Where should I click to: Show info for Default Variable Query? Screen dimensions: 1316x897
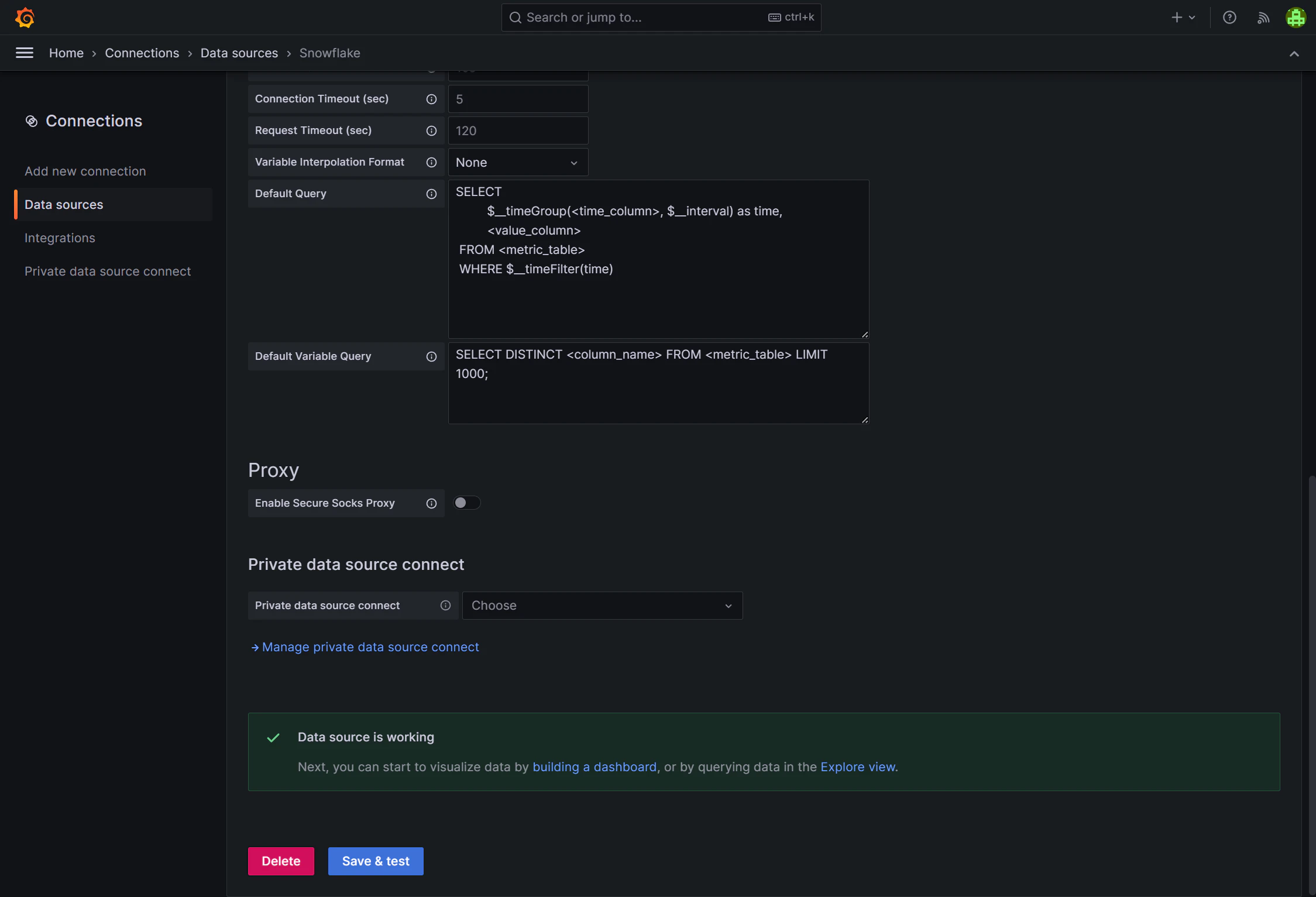pyautogui.click(x=431, y=356)
